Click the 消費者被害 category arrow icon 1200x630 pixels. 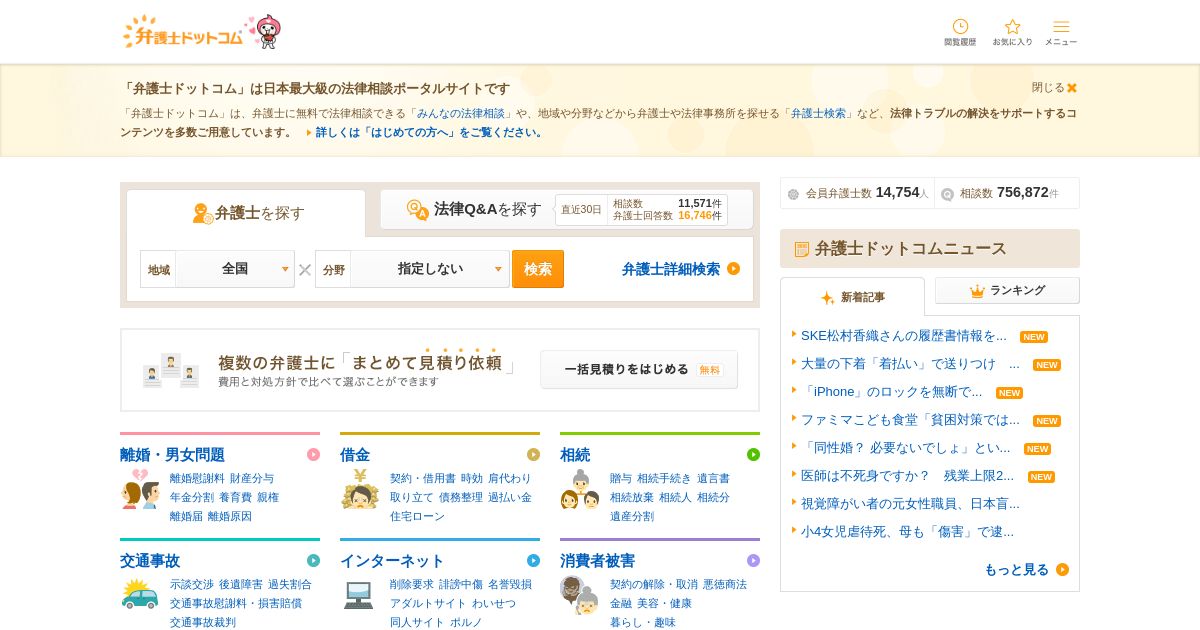coord(753,561)
